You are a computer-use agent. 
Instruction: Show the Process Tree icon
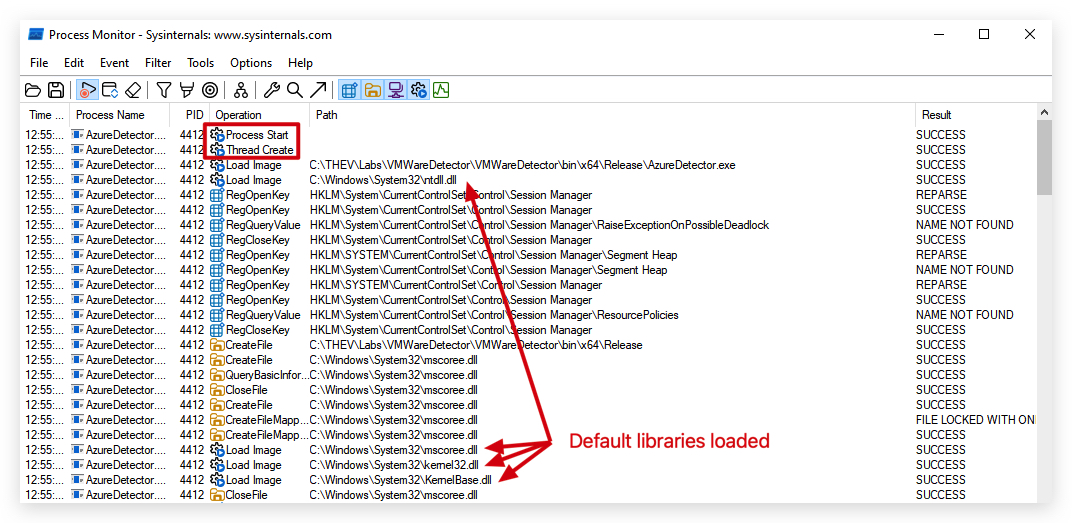241,90
